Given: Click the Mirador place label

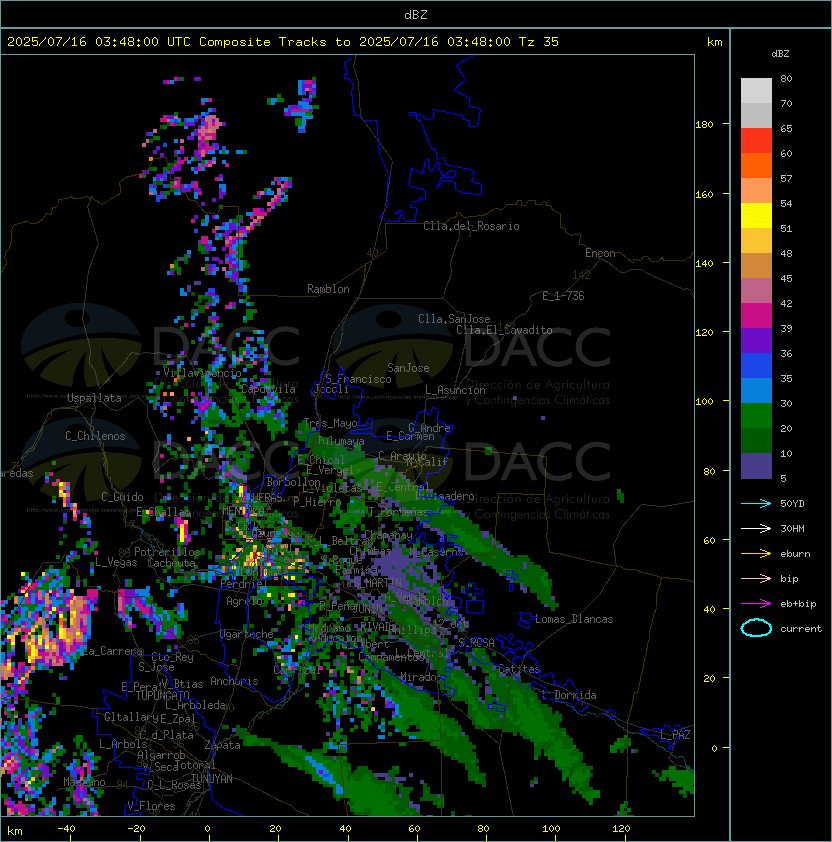Looking at the screenshot, I should pos(419,677).
